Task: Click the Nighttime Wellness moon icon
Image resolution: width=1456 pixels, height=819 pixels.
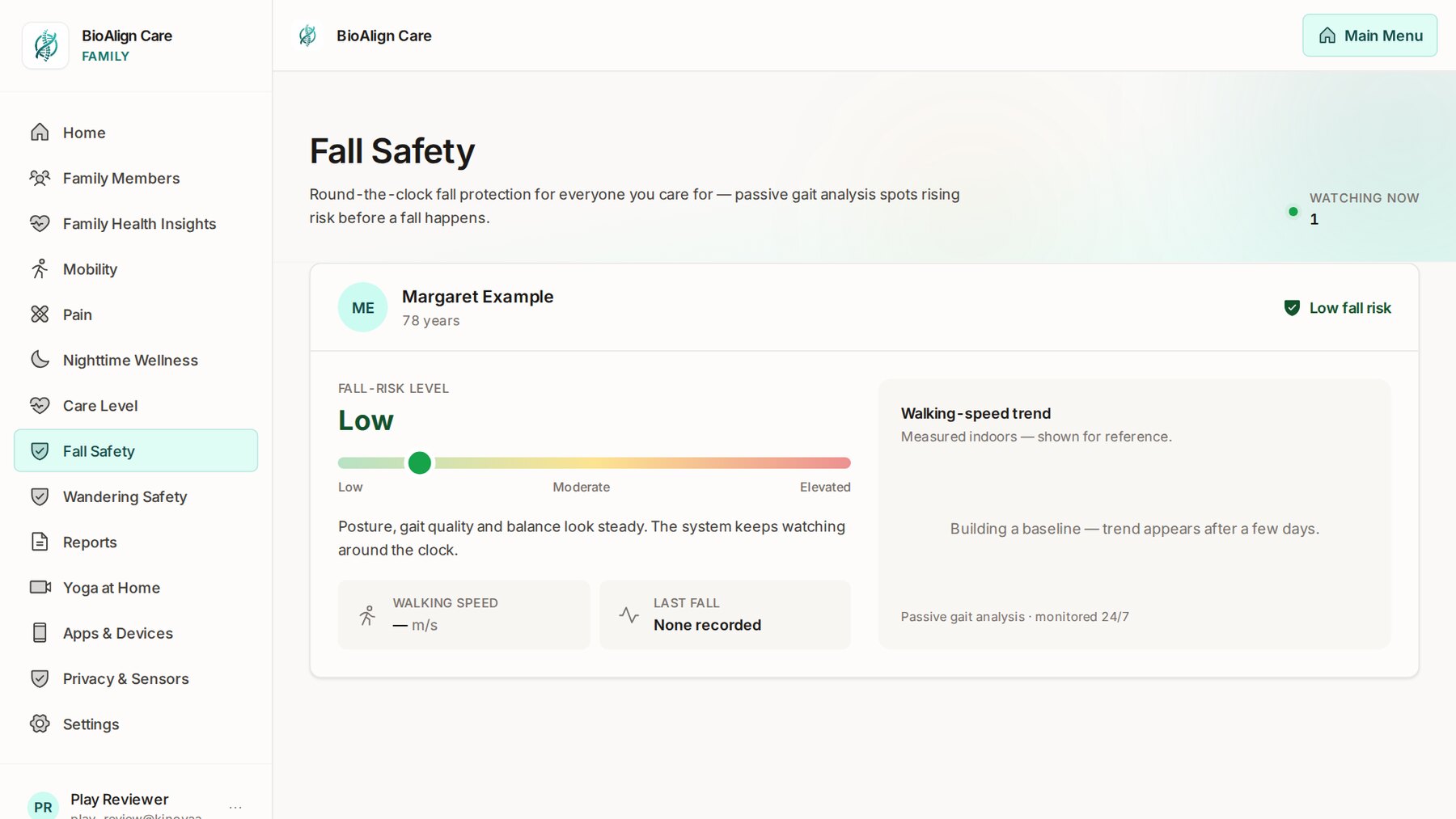Action: (40, 360)
